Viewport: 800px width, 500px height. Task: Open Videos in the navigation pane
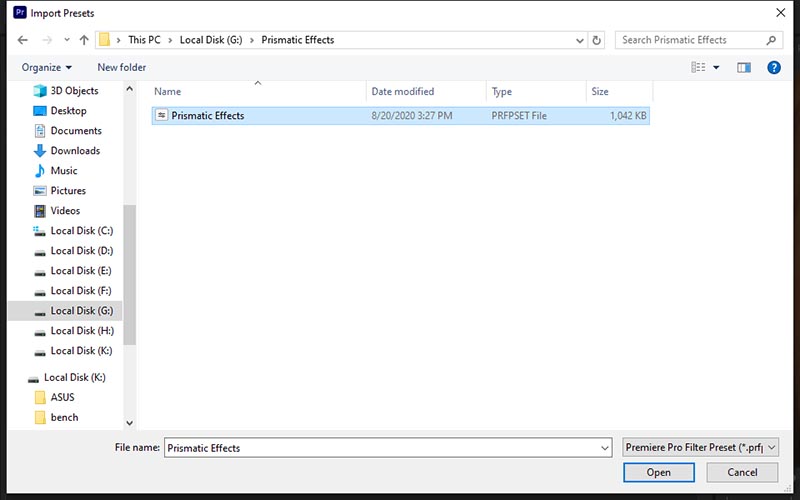[x=65, y=211]
